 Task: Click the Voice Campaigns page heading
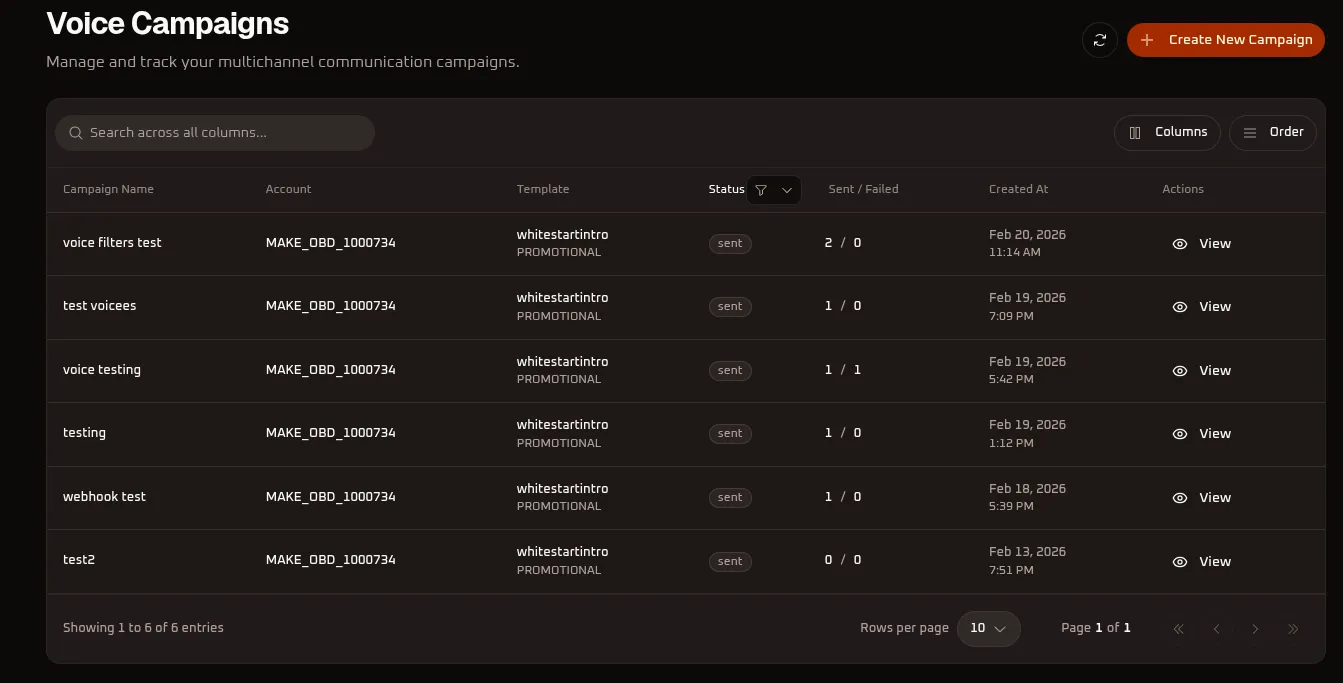pos(168,23)
